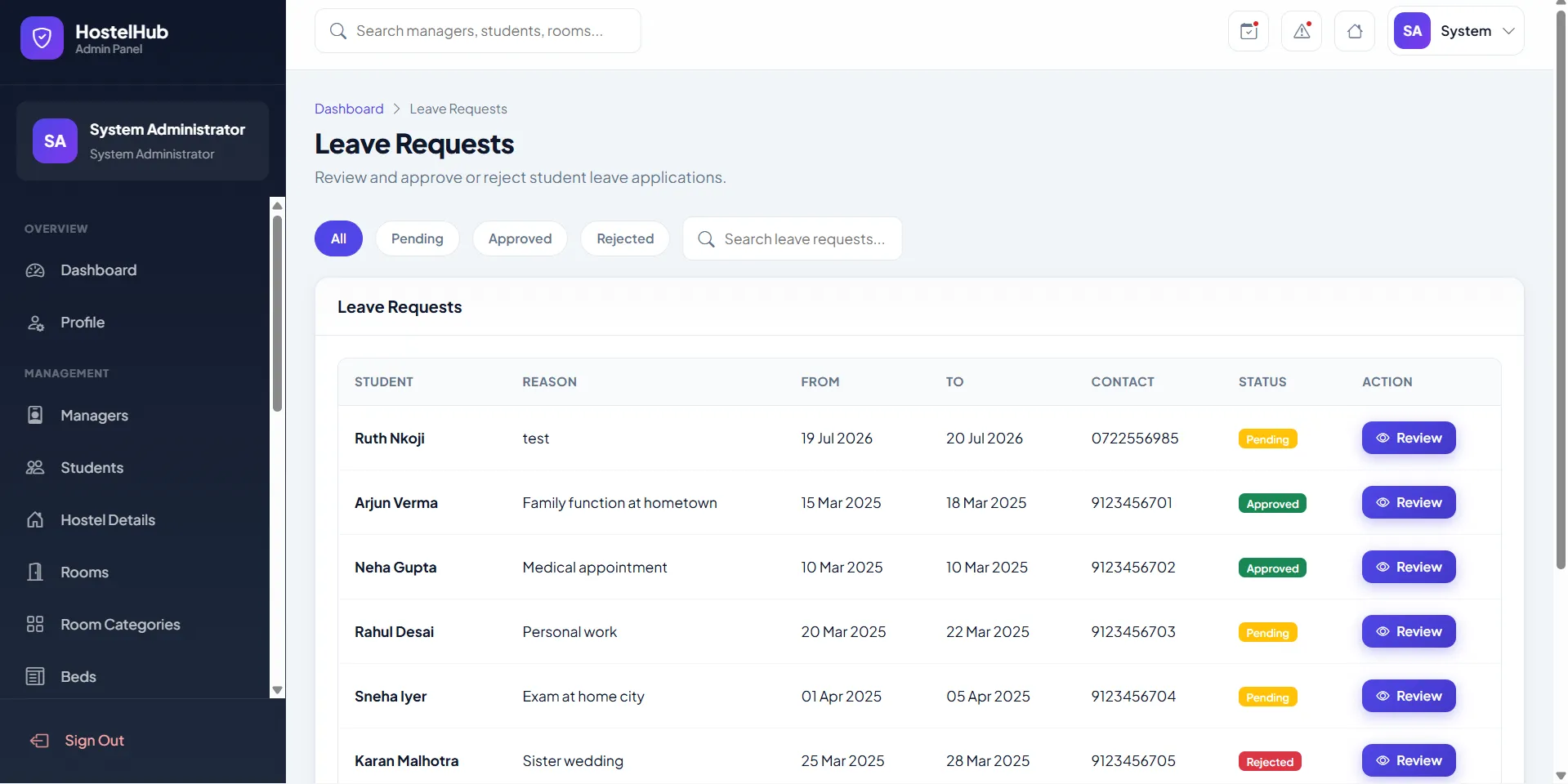Focus the global search managers, students, rooms field
This screenshot has width=1568, height=784.
pyautogui.click(x=478, y=31)
